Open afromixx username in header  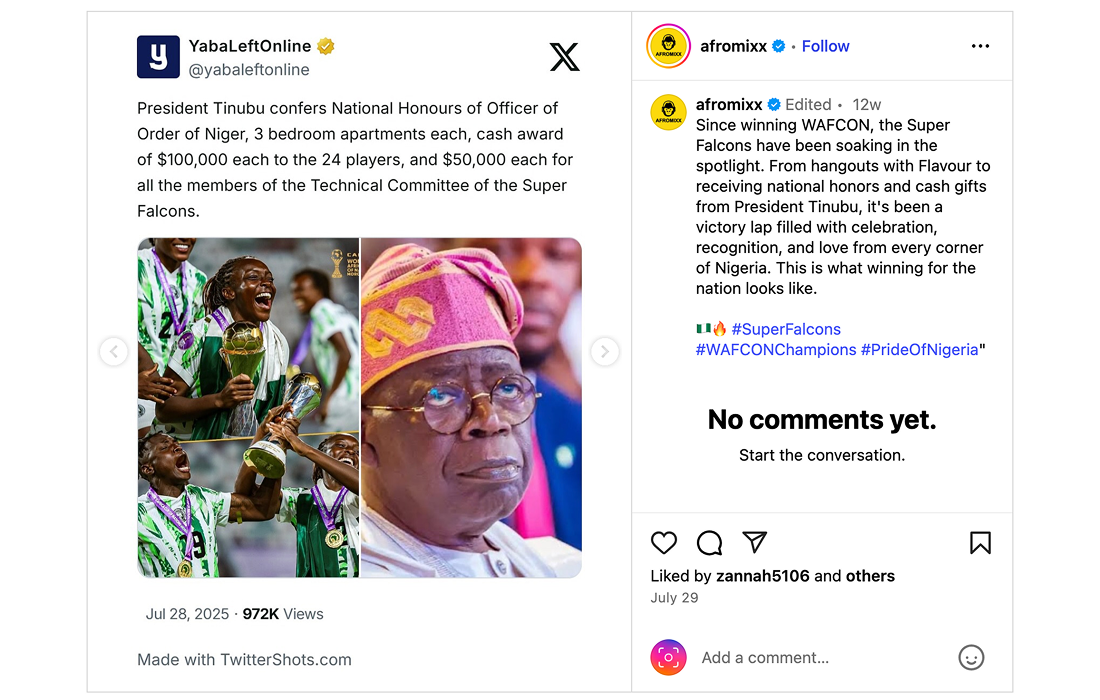pyautogui.click(x=733, y=46)
